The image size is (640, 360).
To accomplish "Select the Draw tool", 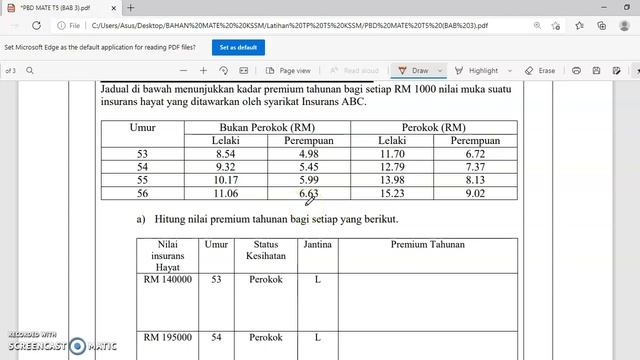I will tap(413, 71).
